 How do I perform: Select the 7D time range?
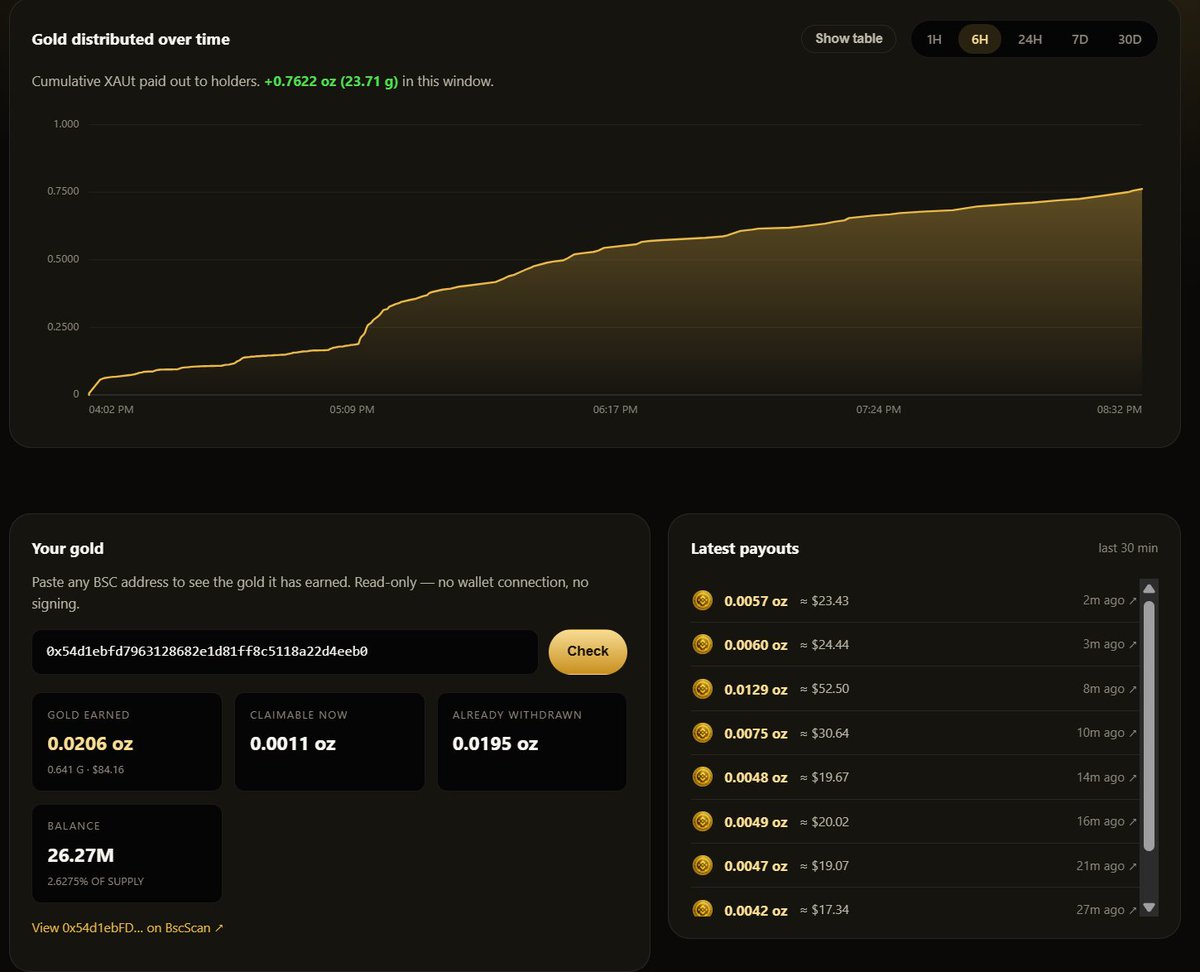tap(1080, 39)
